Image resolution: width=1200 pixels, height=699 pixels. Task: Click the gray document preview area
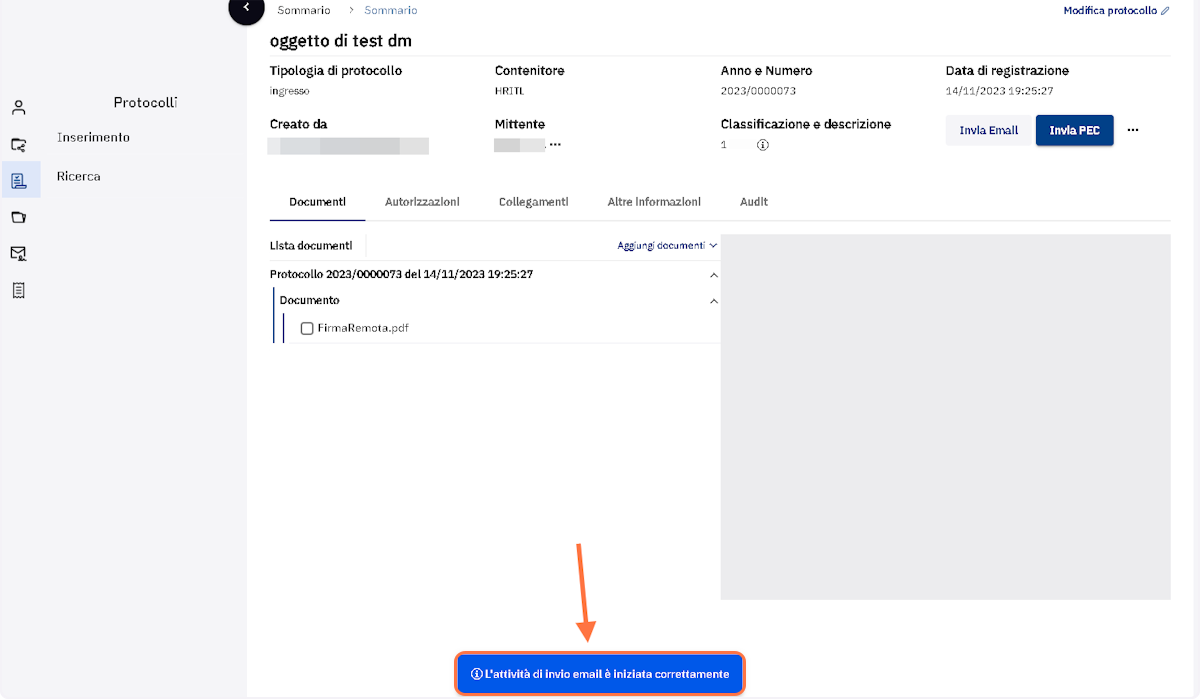[x=945, y=417]
